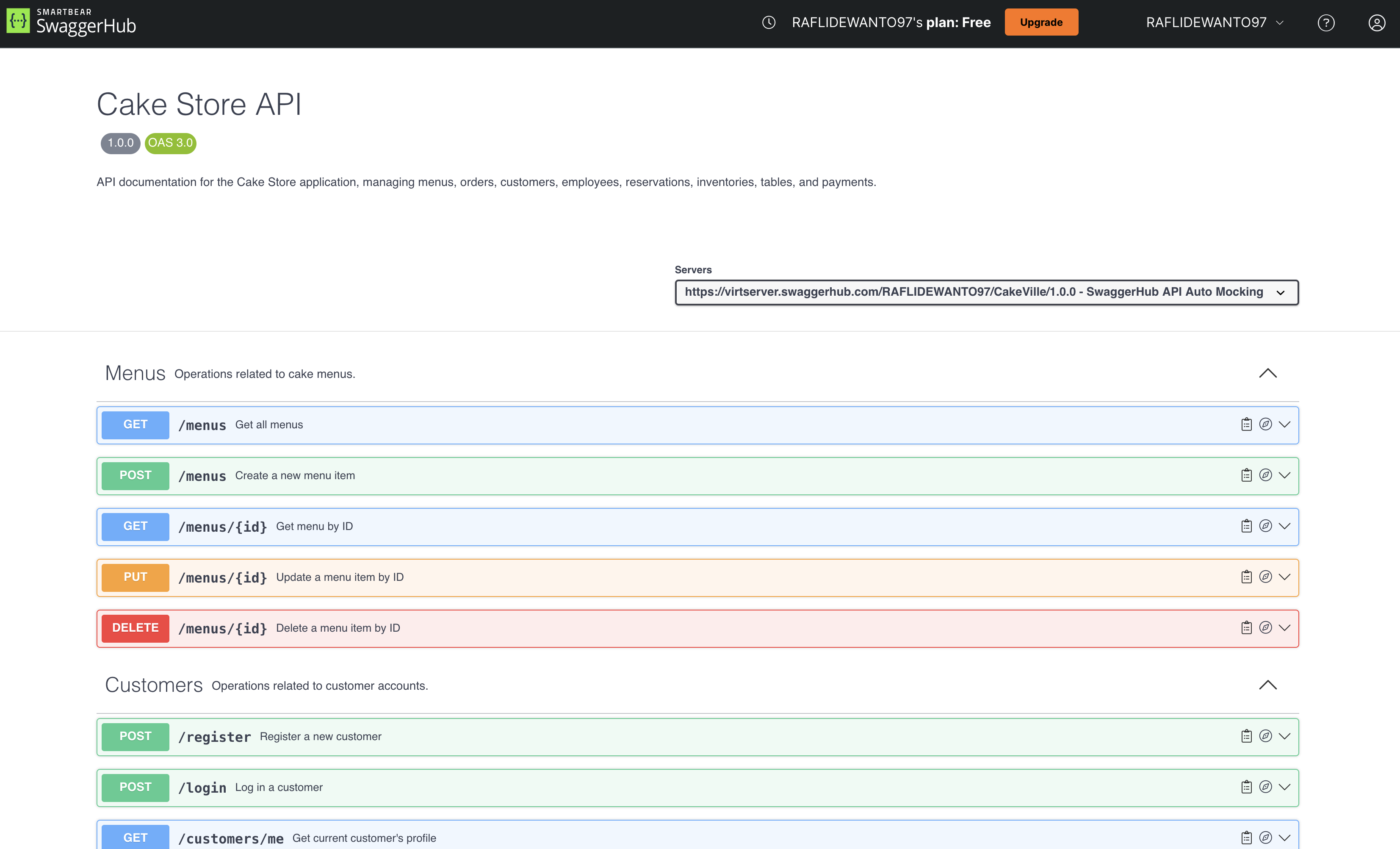Click the OAS 3.0 badge
Screen dimensions: 1400x849
coord(171,143)
